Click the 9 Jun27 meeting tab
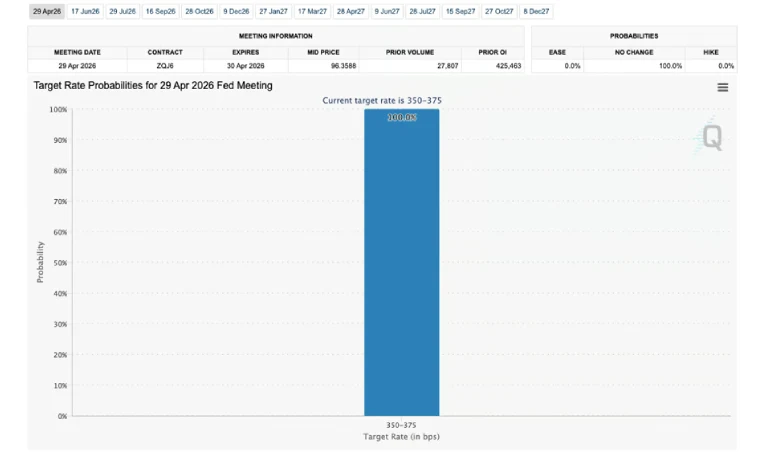 [386, 12]
